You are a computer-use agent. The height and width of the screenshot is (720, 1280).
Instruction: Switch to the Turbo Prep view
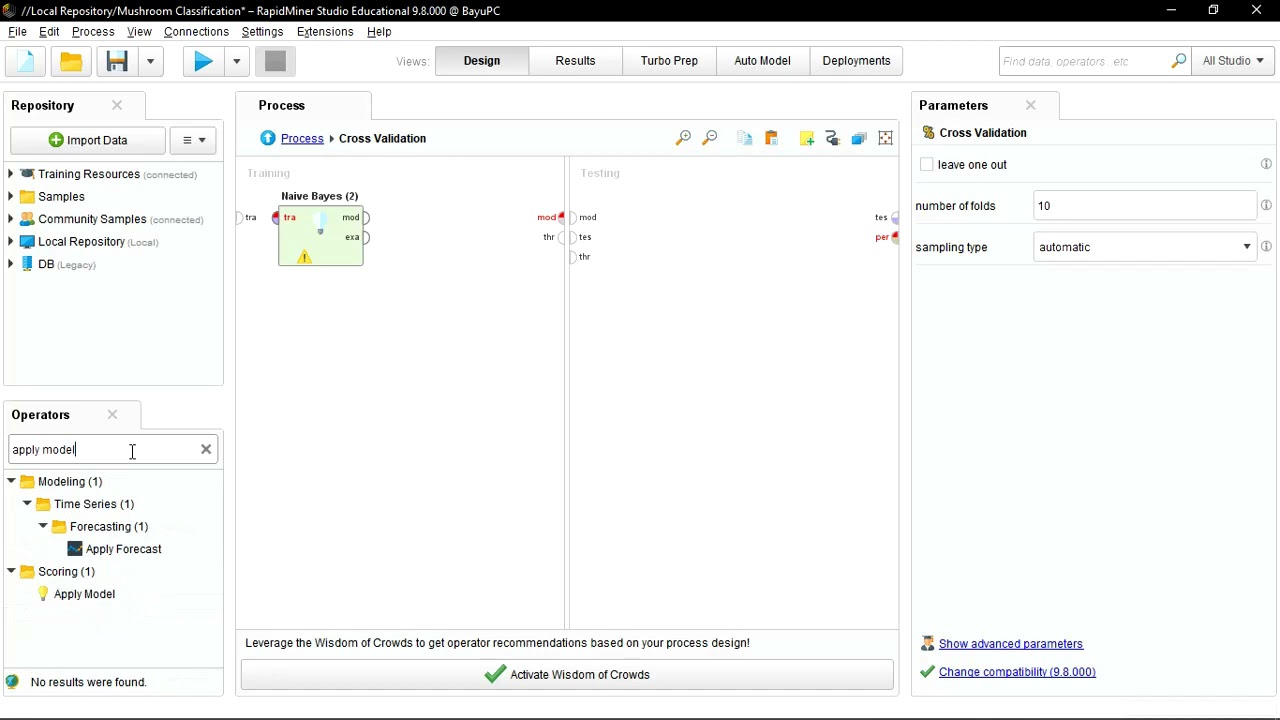669,61
